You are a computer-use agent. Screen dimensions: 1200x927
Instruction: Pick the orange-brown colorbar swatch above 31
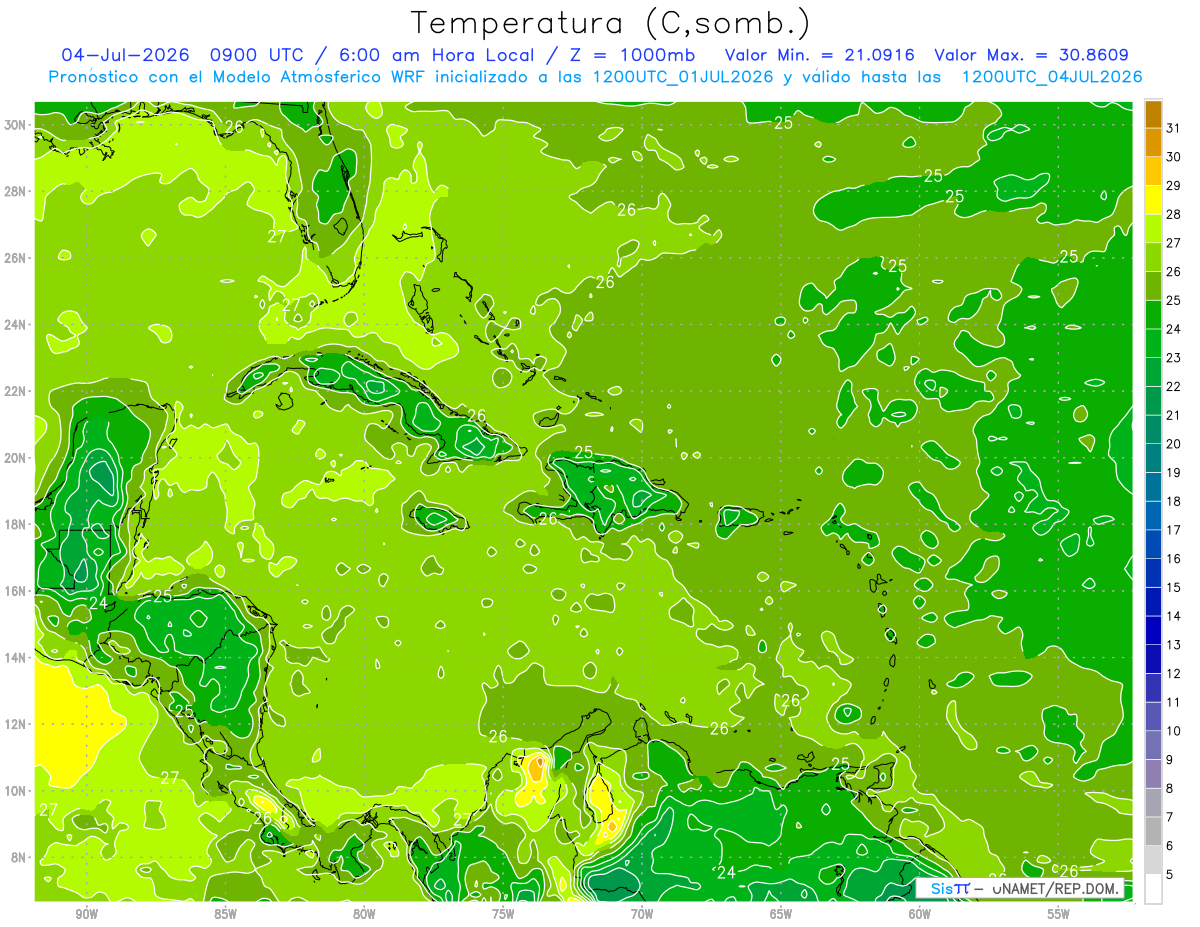(x=1153, y=114)
